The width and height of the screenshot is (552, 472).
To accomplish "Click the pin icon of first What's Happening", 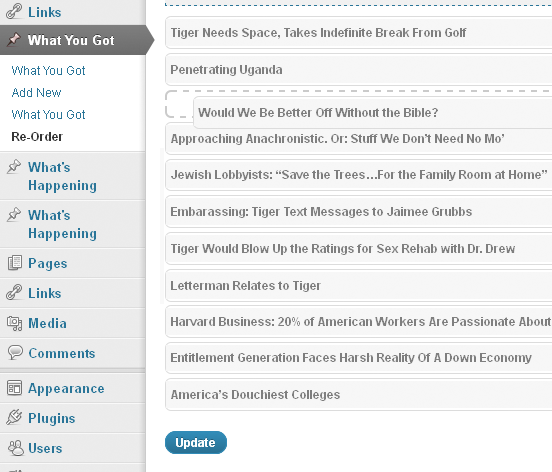I will coord(14,166).
